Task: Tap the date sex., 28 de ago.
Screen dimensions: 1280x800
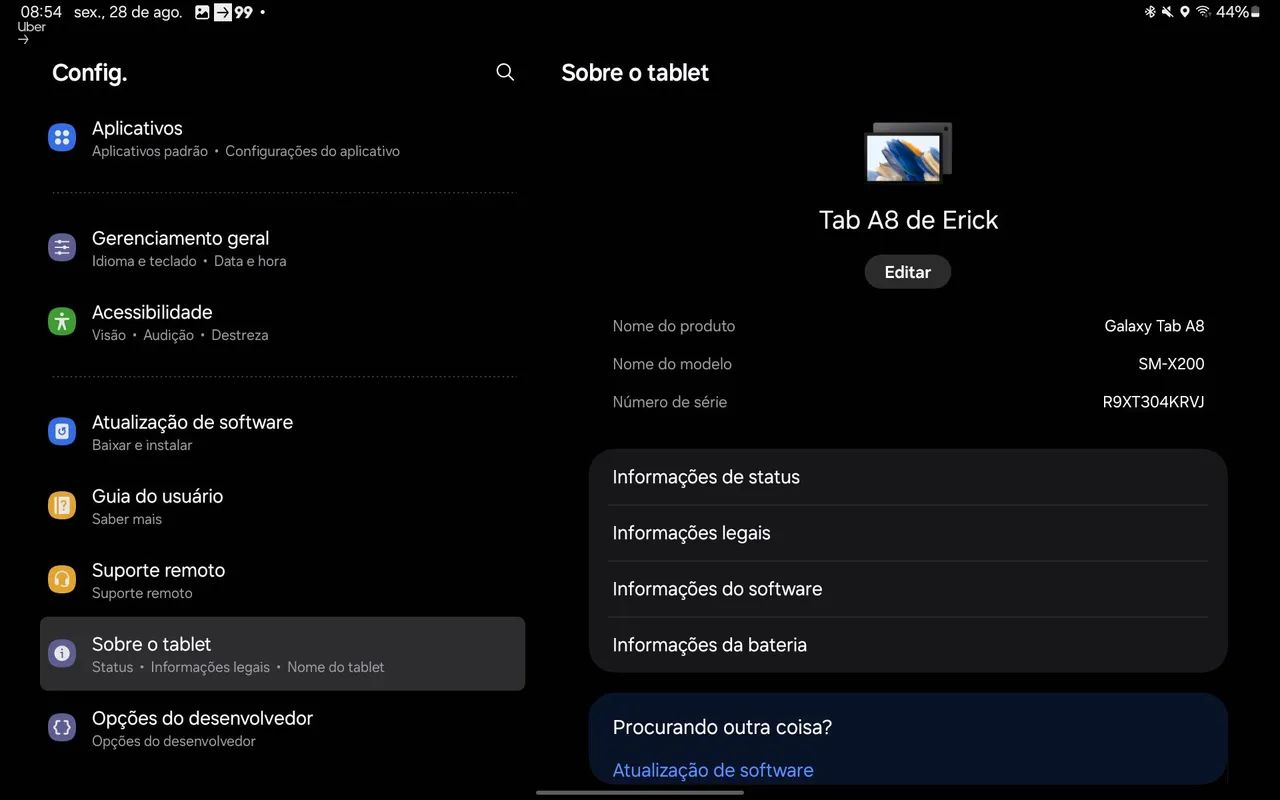Action: [128, 12]
